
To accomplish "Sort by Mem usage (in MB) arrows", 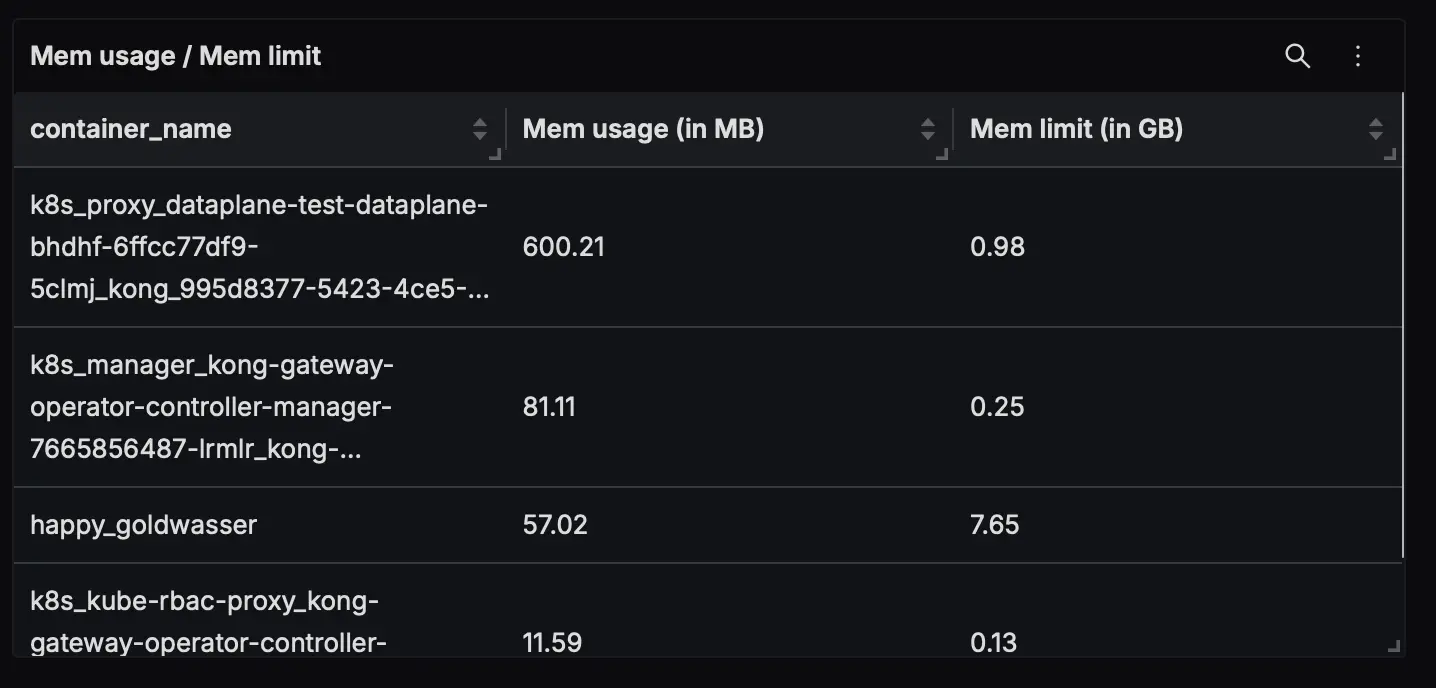I will (x=928, y=129).
